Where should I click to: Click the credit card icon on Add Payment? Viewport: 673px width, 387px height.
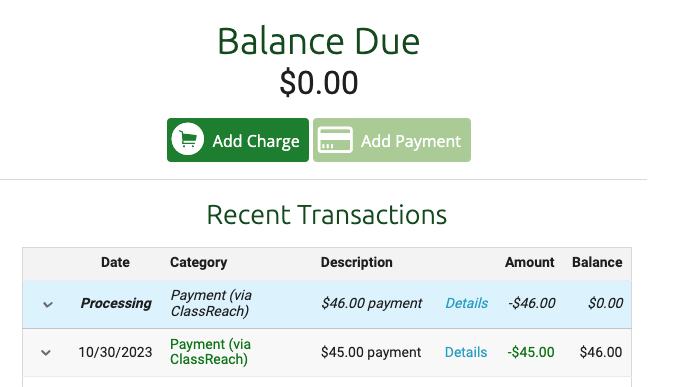point(335,140)
